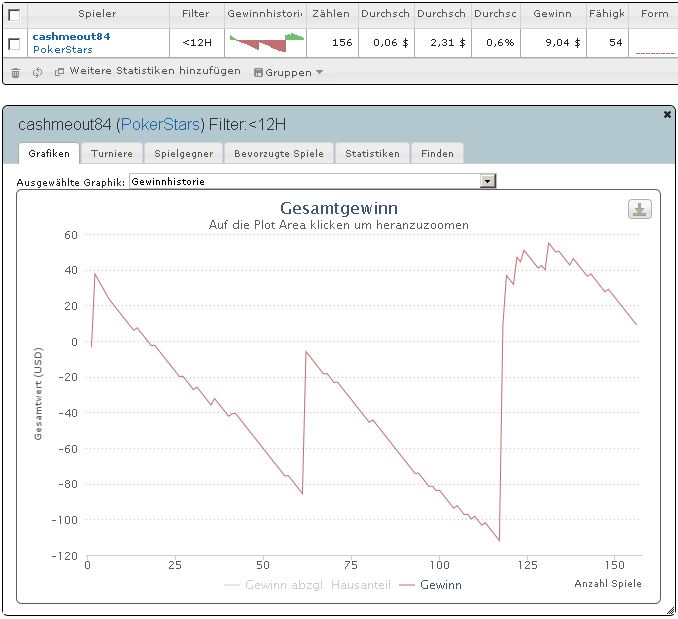Click the PokerStars link in panel title
The width and height of the screenshot is (678, 619).
[160, 124]
